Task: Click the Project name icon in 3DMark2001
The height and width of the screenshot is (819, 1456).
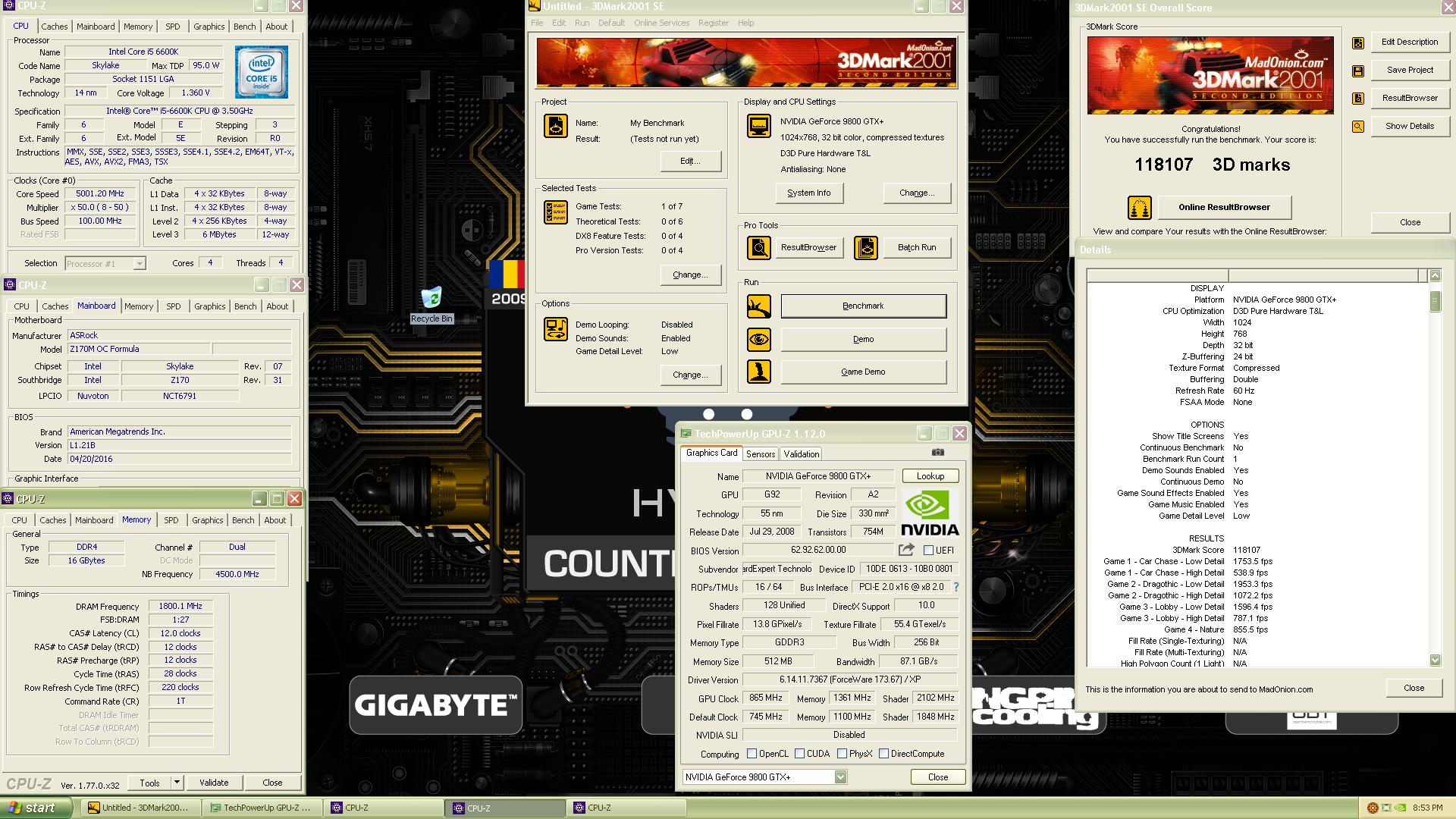Action: click(556, 126)
